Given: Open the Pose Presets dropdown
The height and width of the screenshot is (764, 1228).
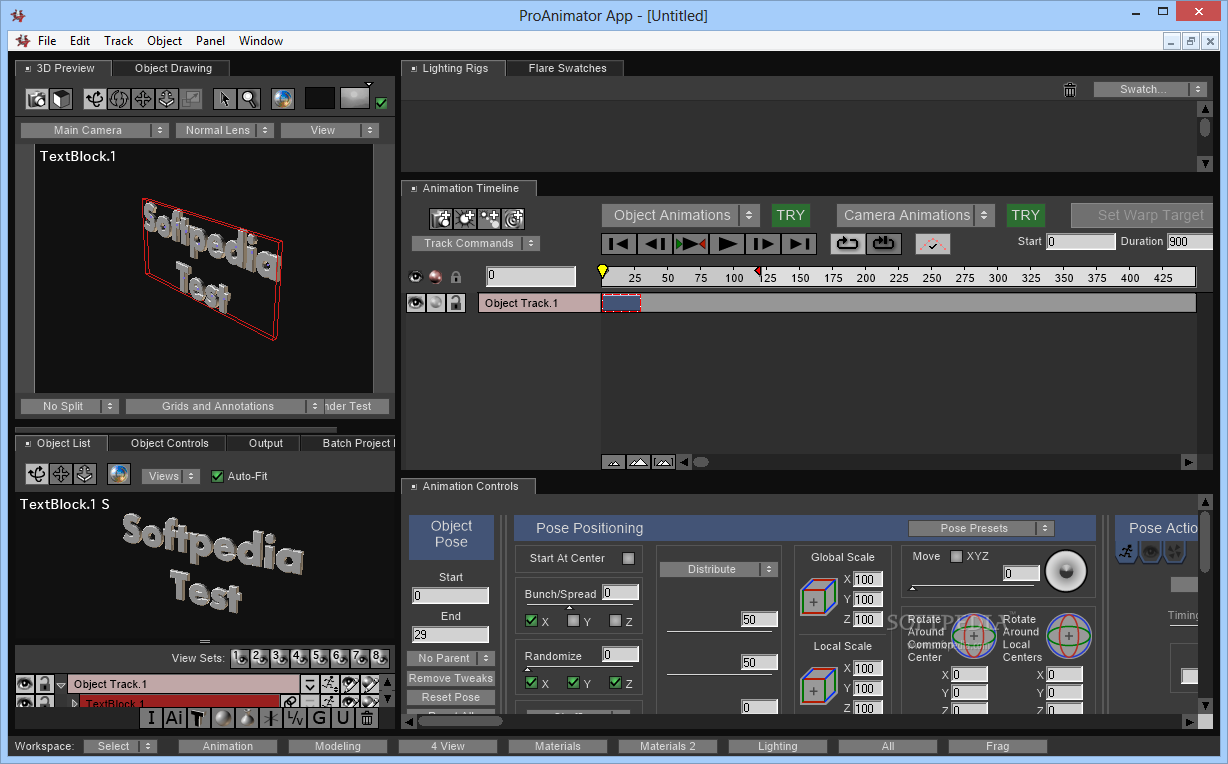Looking at the screenshot, I should [x=981, y=528].
